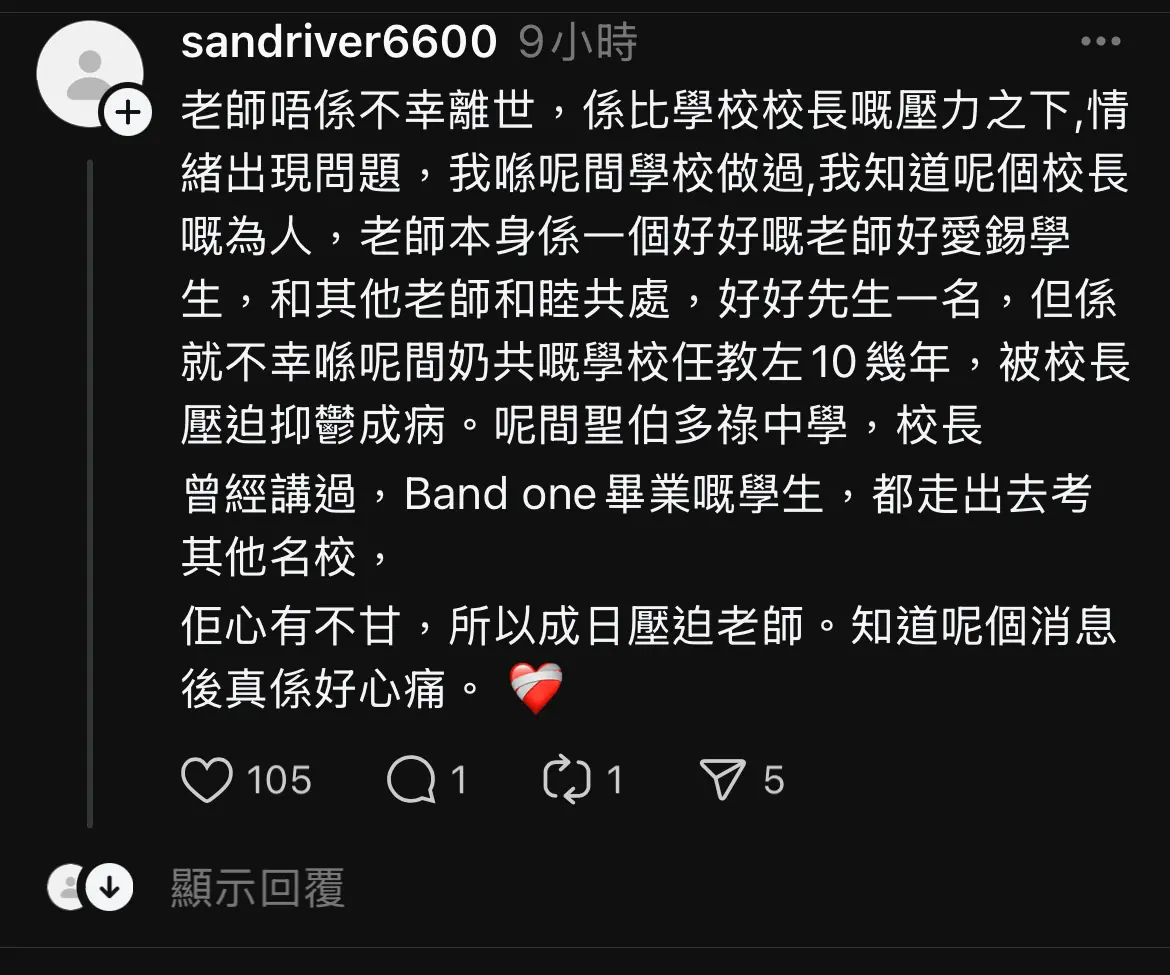
Task: Expand replies with the down arrow icon
Action: pyautogui.click(x=110, y=888)
